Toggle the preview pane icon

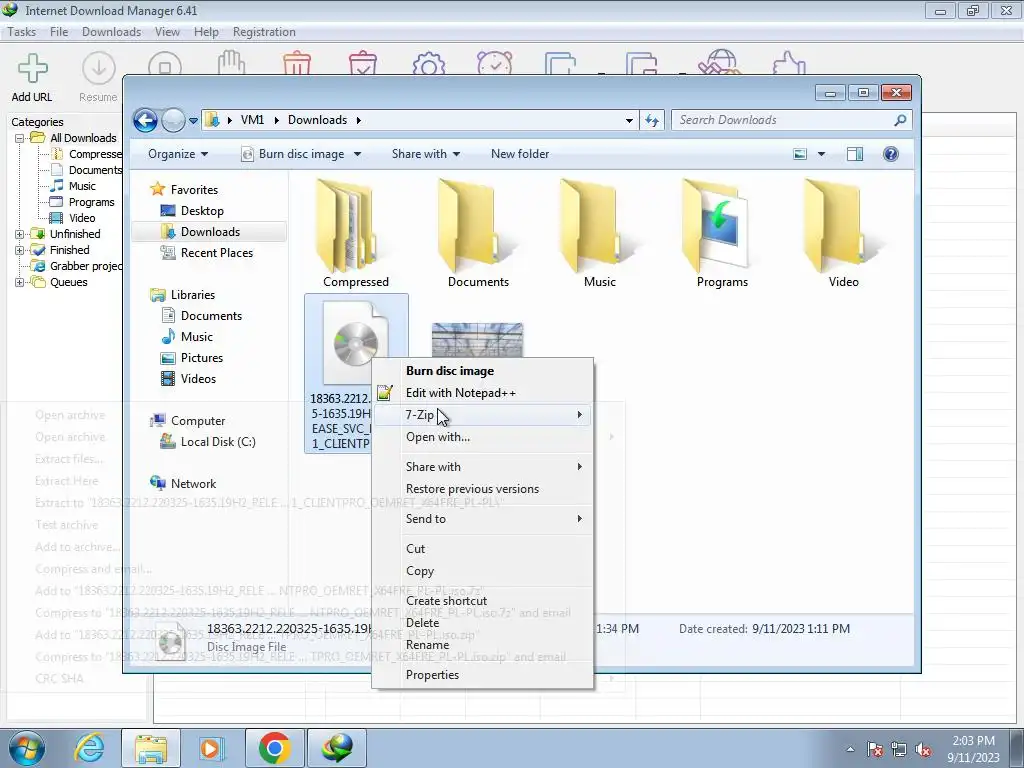point(854,154)
